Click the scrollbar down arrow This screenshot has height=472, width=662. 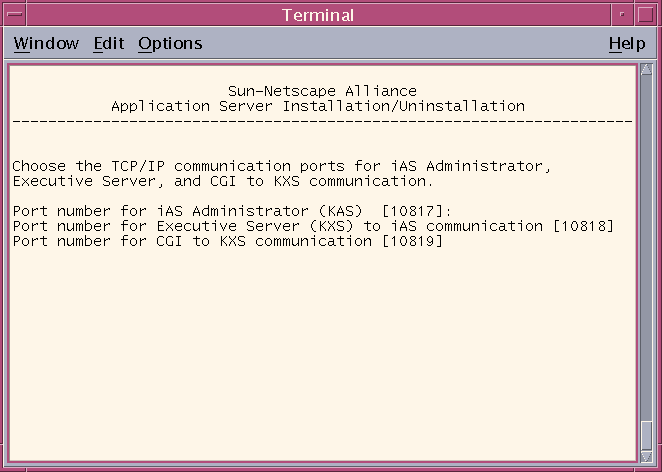pos(646,456)
